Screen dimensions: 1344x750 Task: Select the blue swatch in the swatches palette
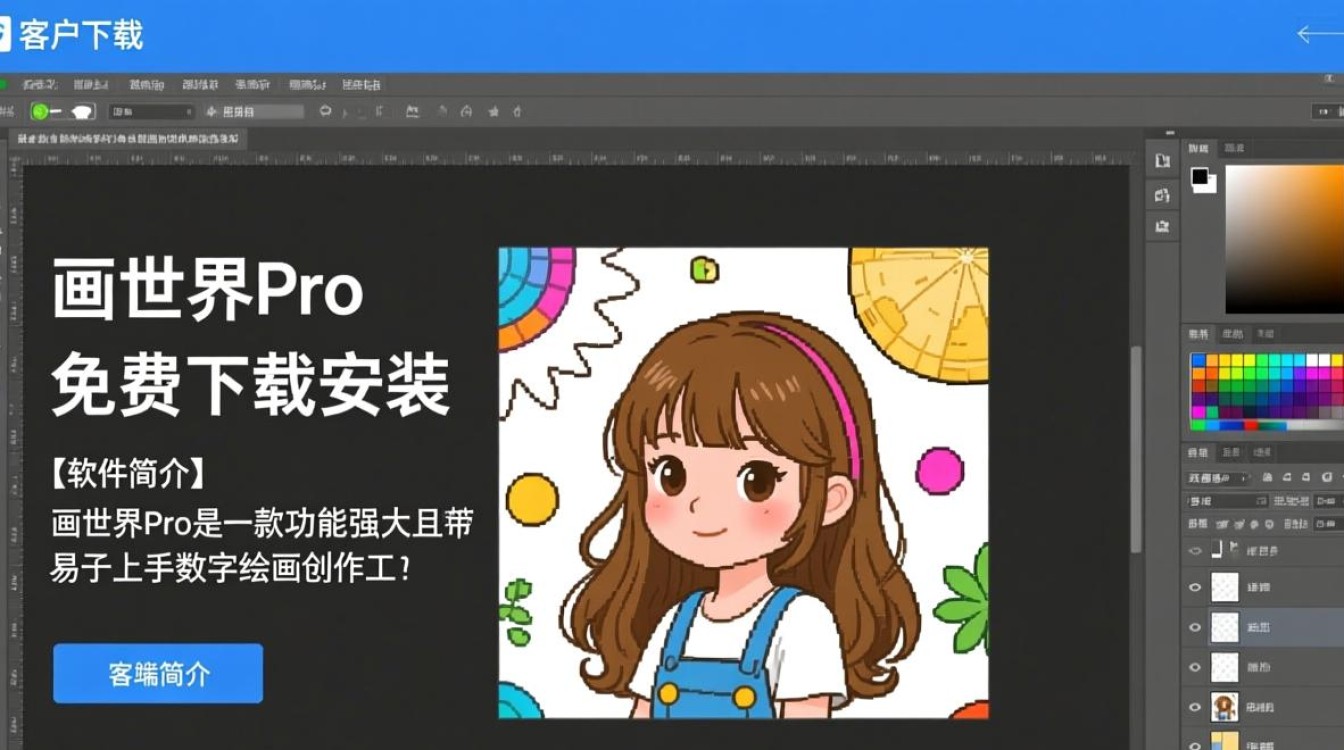[1198, 360]
